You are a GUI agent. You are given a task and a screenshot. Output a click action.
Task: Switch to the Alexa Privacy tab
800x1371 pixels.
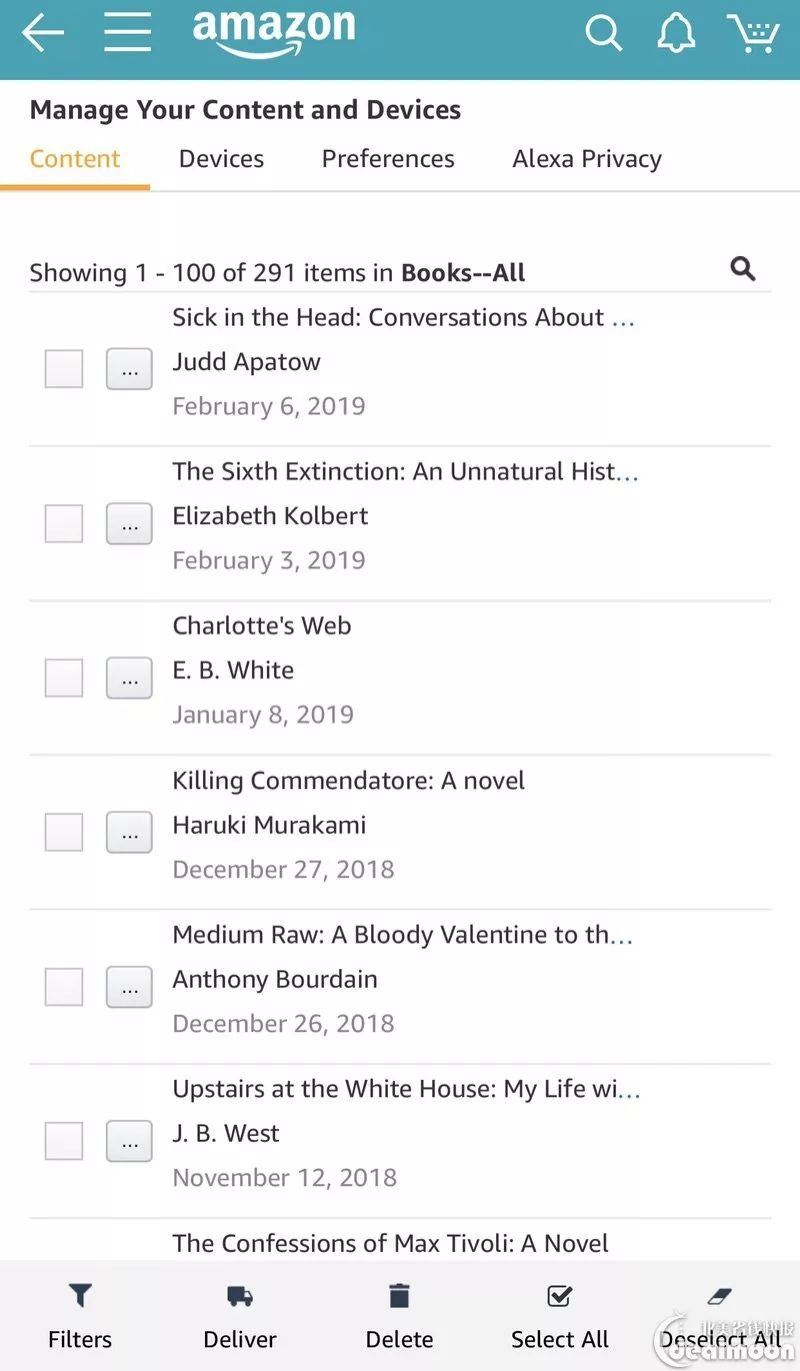click(587, 159)
